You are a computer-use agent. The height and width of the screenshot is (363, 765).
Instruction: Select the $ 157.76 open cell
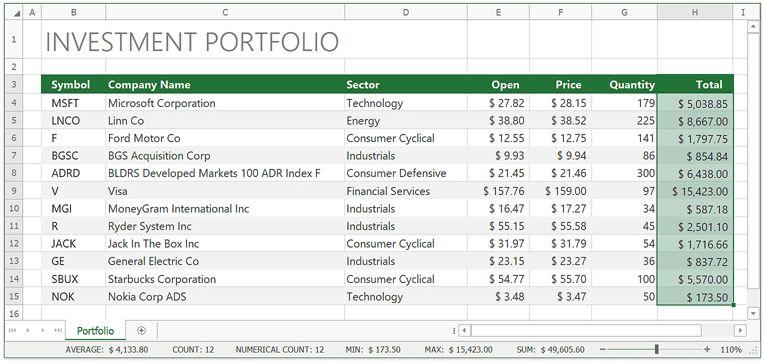(498, 191)
